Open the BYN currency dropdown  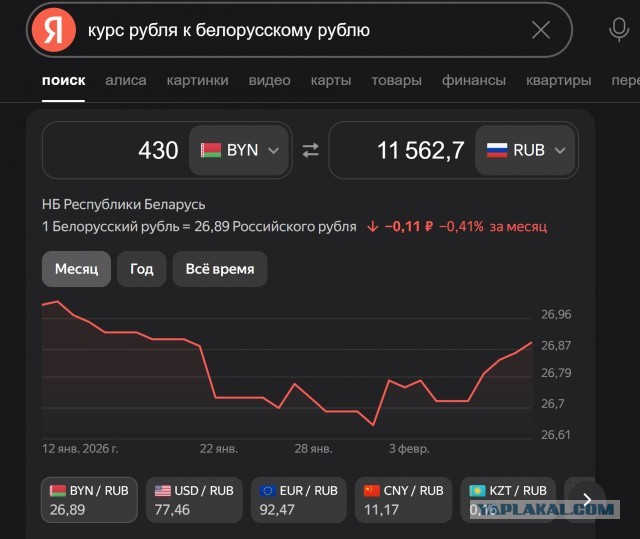tap(239, 150)
